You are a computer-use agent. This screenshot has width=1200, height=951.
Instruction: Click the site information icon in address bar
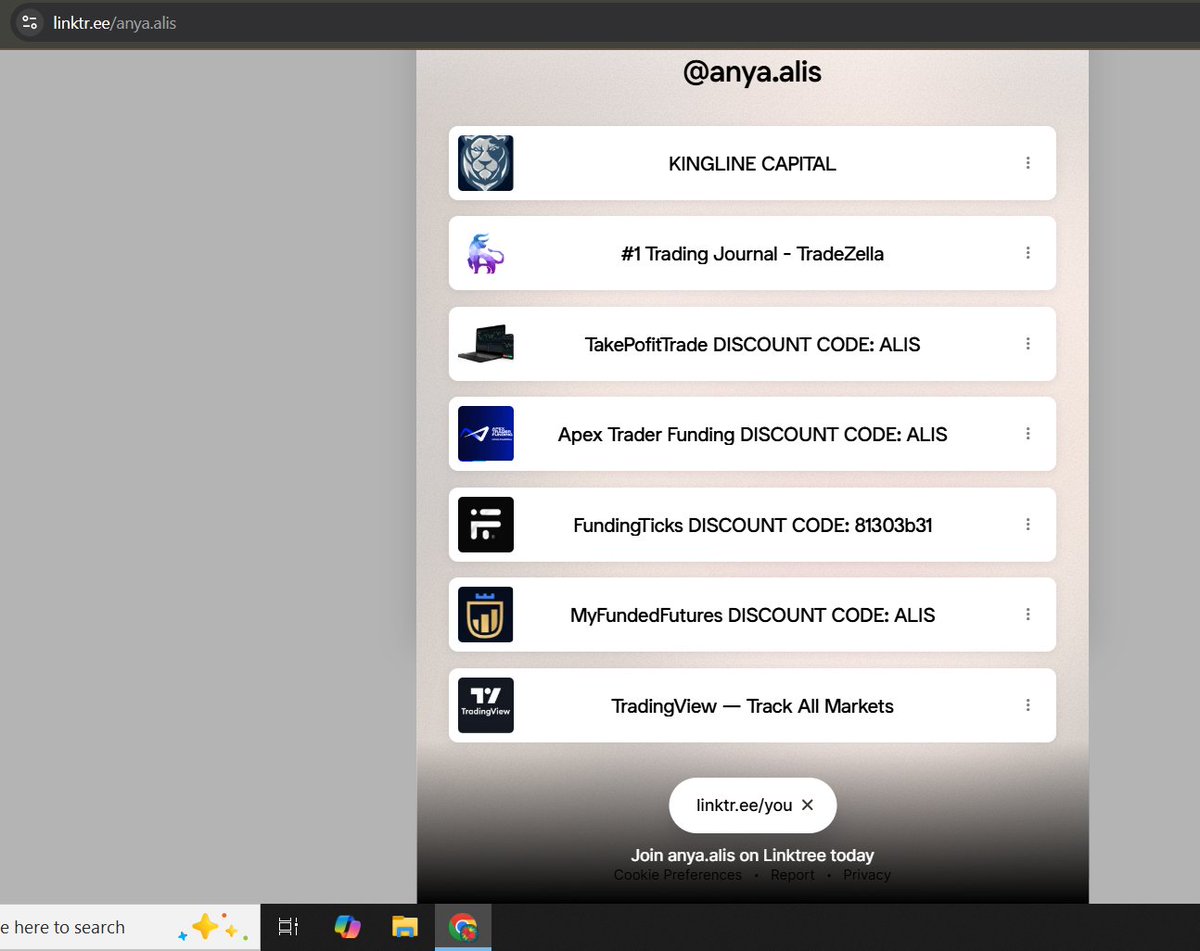29,22
